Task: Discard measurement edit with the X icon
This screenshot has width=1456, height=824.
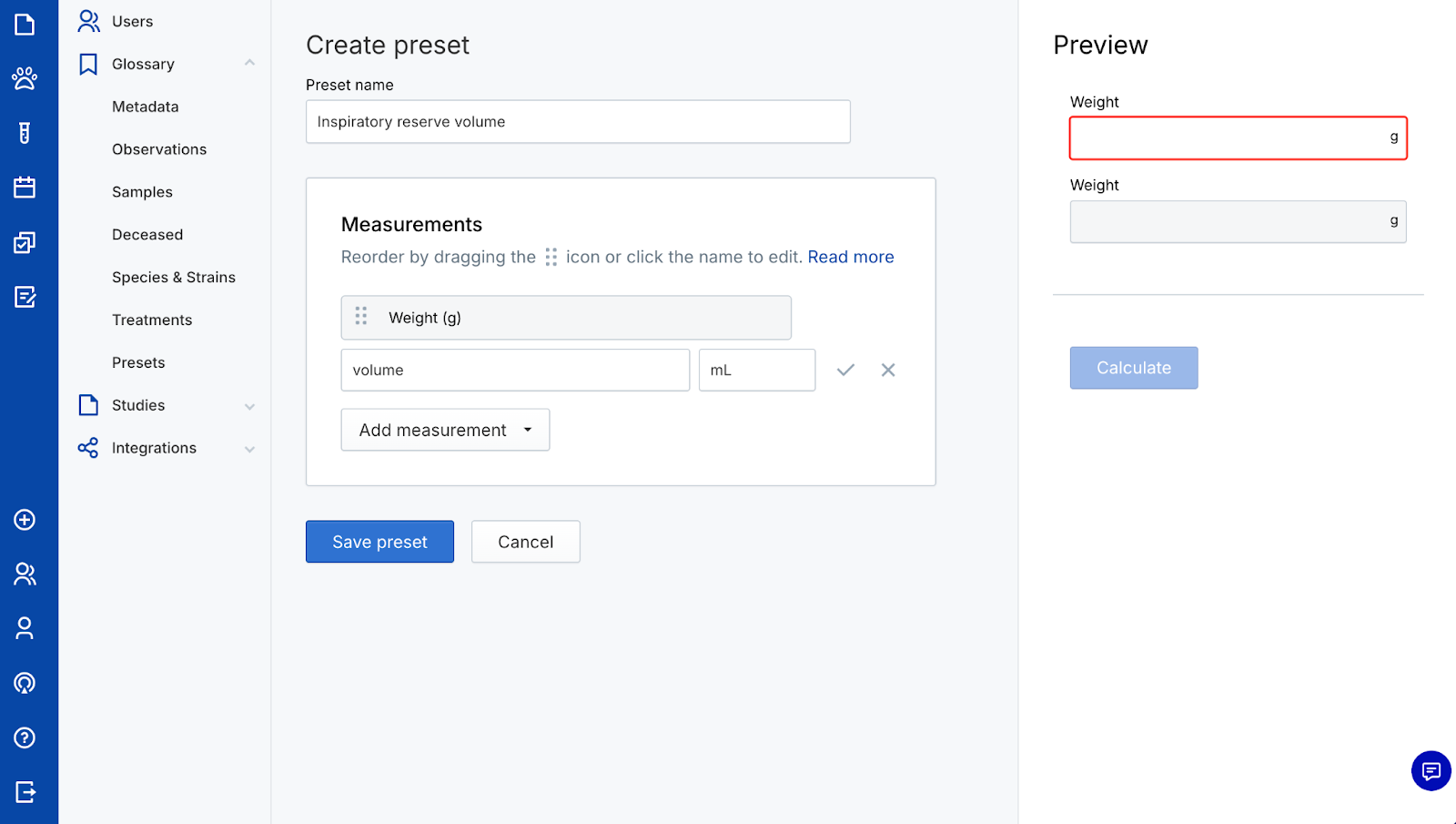Action: pyautogui.click(x=888, y=370)
